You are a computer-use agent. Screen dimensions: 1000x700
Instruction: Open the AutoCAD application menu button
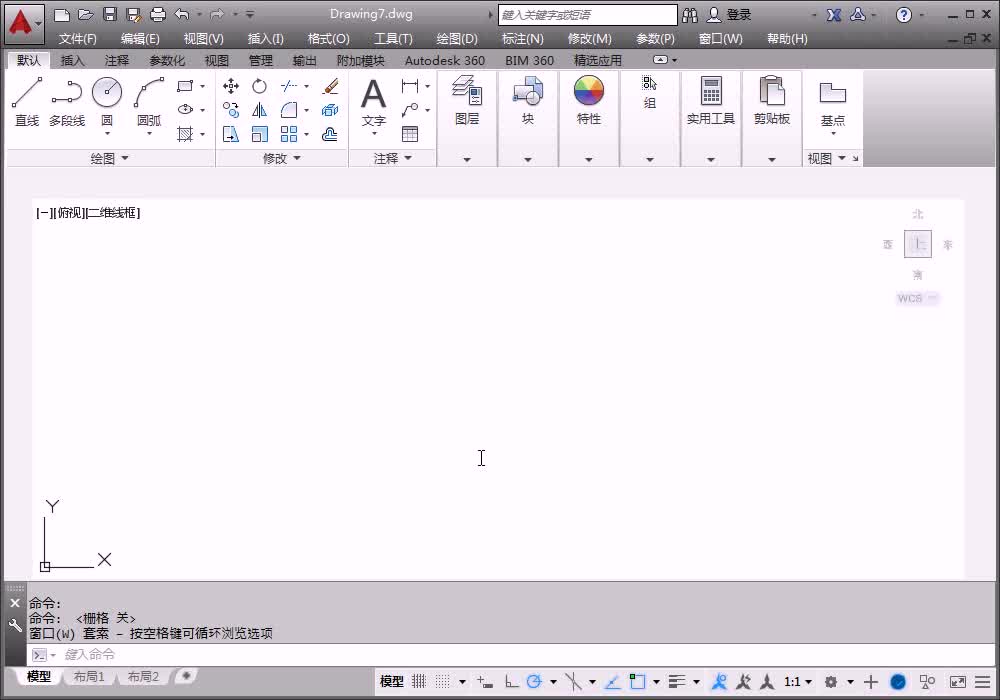pyautogui.click(x=24, y=24)
